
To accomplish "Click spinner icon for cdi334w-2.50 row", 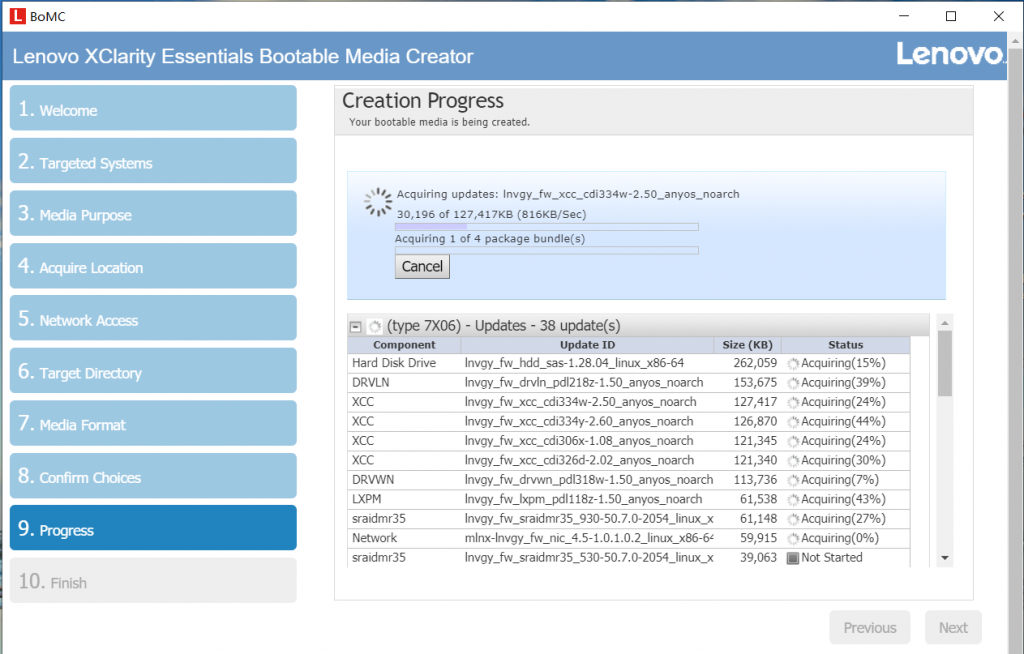I will [x=793, y=402].
